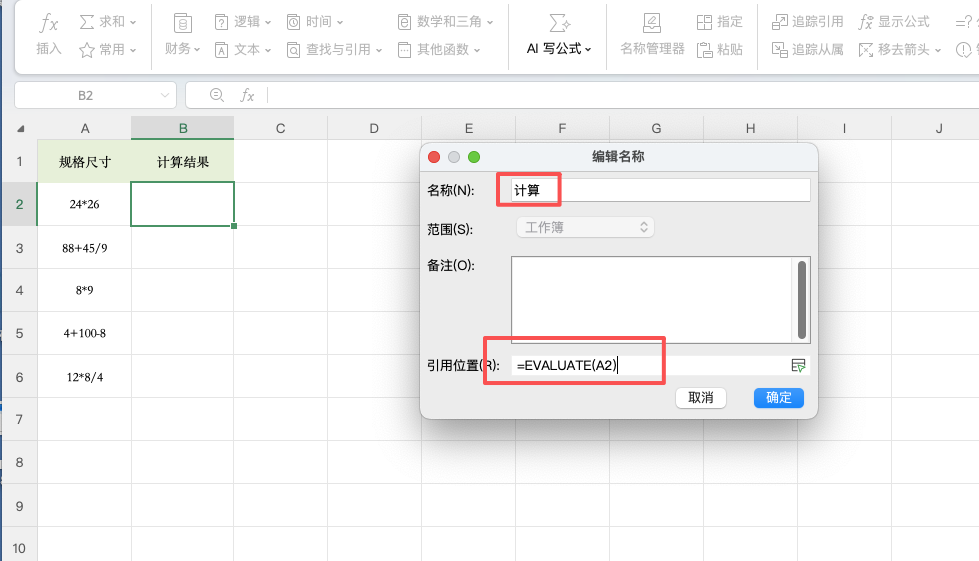Click cell containing 8*9
Screen dimensions: 979x561
pos(84,290)
